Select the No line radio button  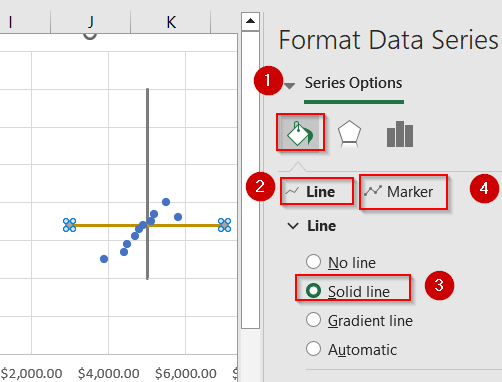pyautogui.click(x=313, y=262)
